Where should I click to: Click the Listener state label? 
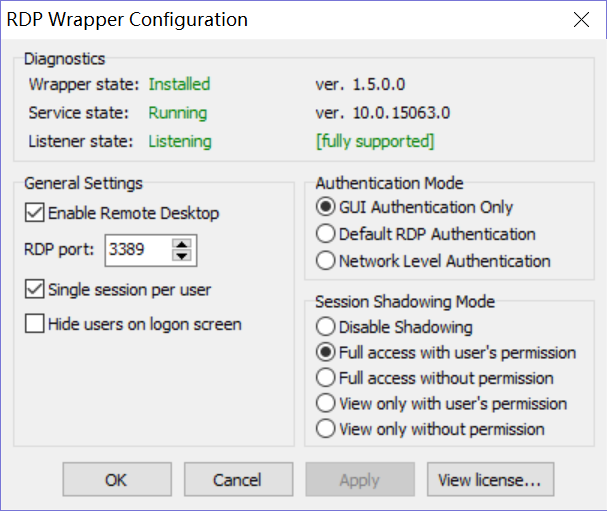[81, 141]
